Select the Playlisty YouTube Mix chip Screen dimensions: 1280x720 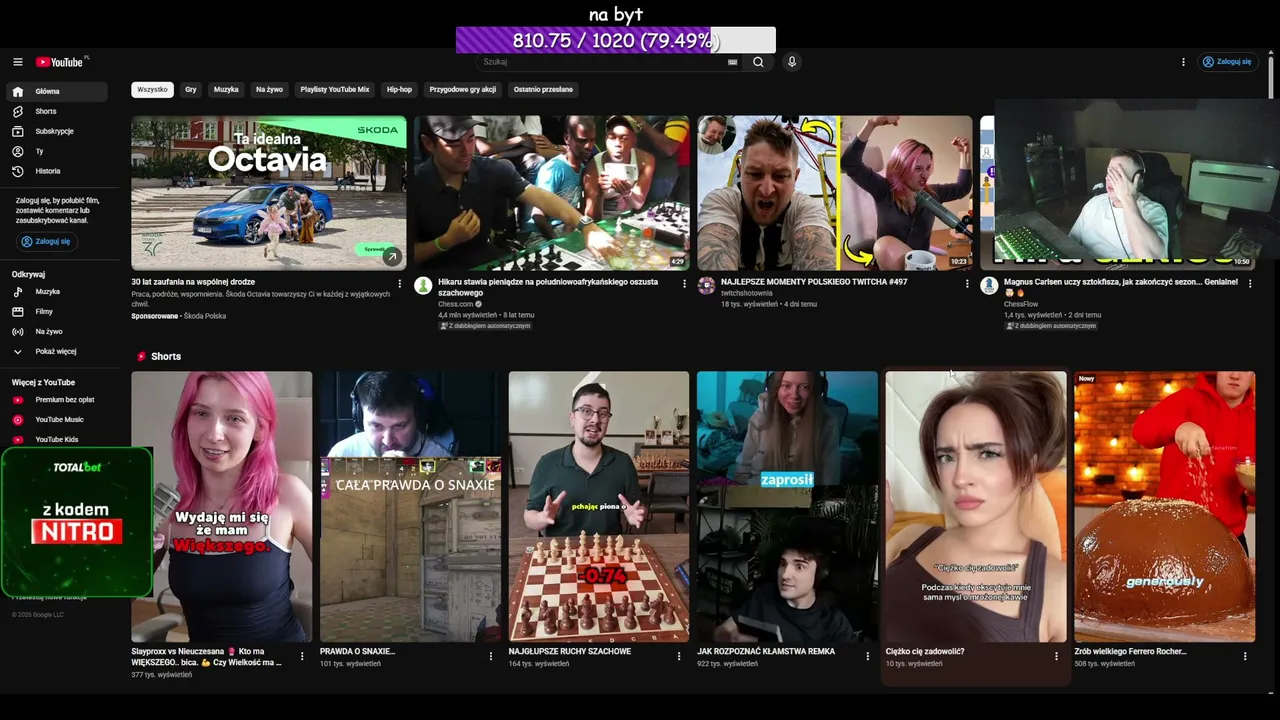point(335,90)
